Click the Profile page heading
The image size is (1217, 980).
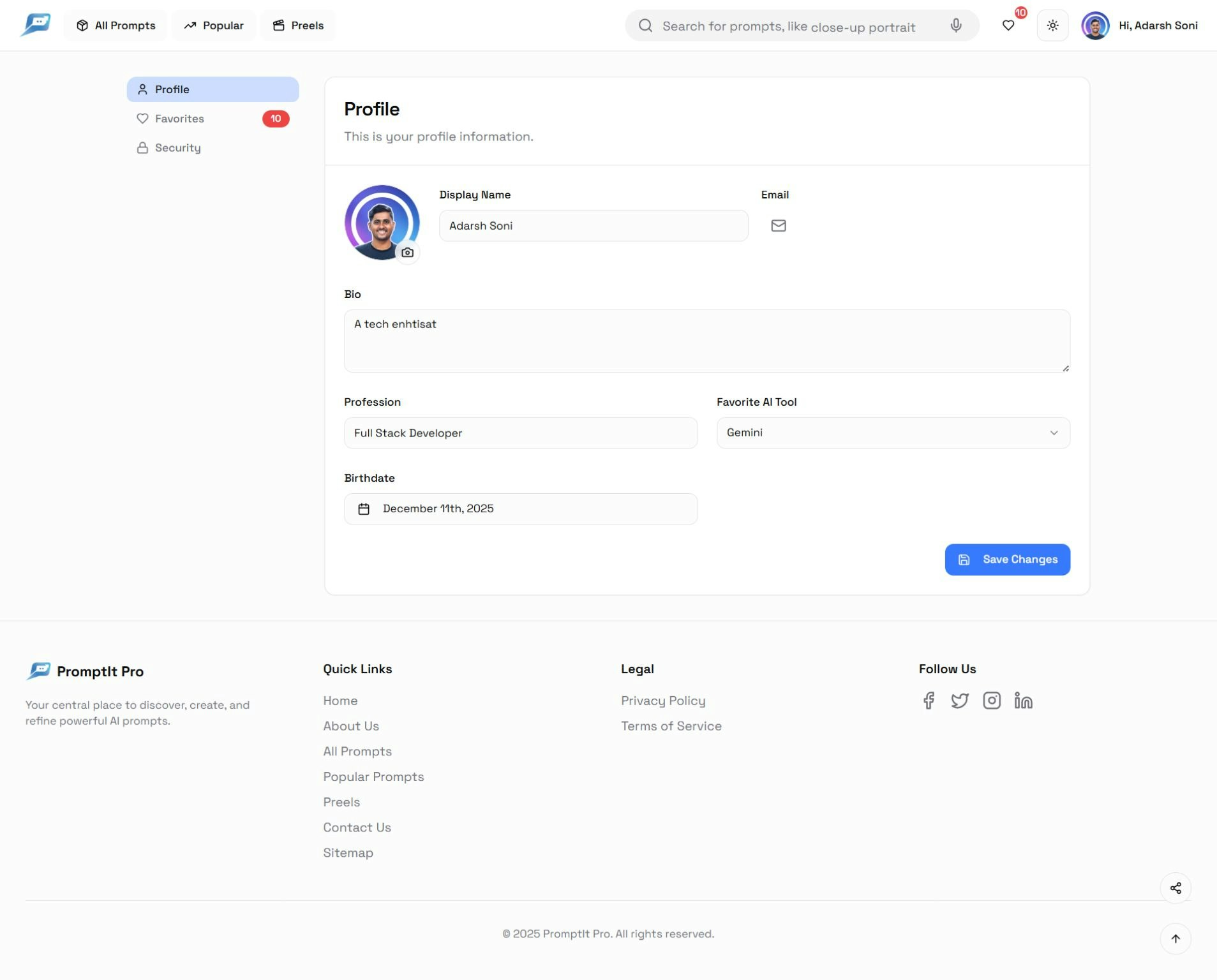tap(372, 109)
